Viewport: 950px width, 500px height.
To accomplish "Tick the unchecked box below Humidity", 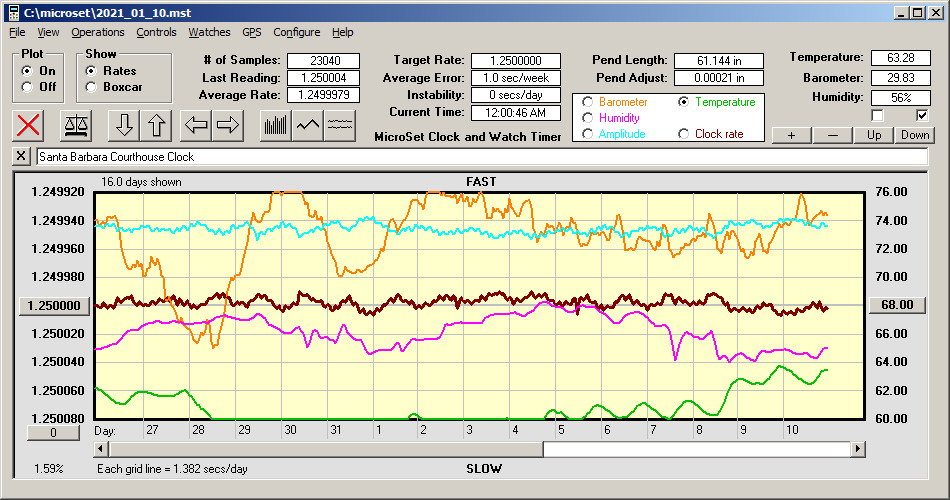I will coord(878,116).
